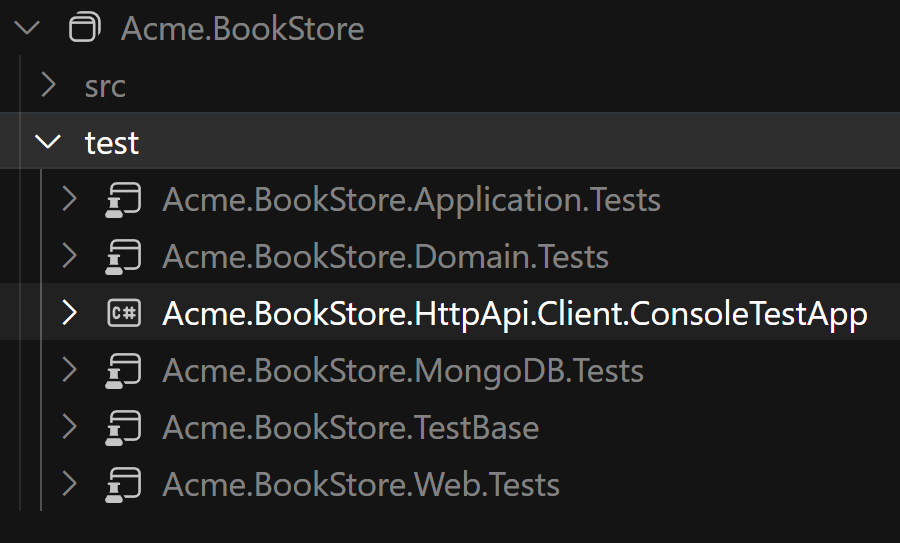The image size is (900, 543).
Task: Click the TestBase test project icon
Action: tap(123, 428)
